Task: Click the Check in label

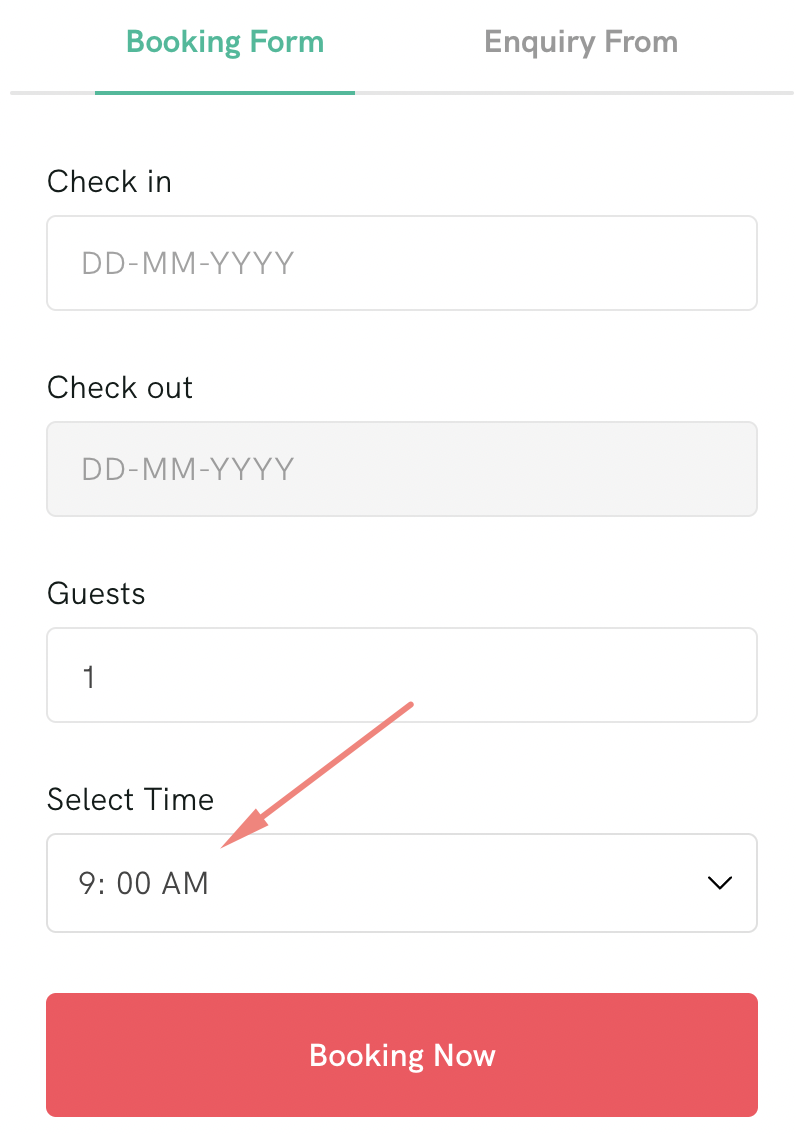Action: 109,182
